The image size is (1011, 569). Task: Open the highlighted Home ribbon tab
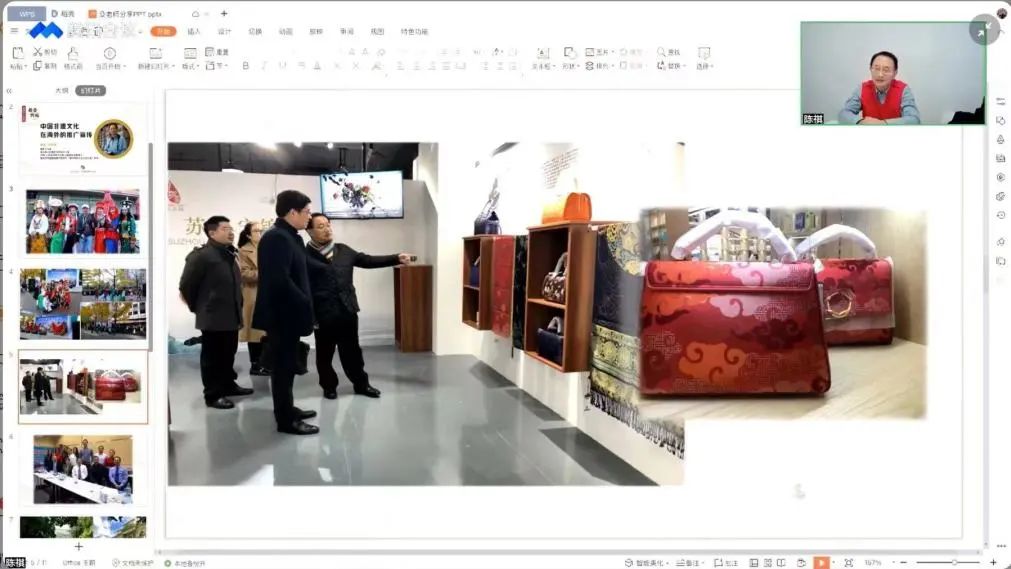(164, 31)
